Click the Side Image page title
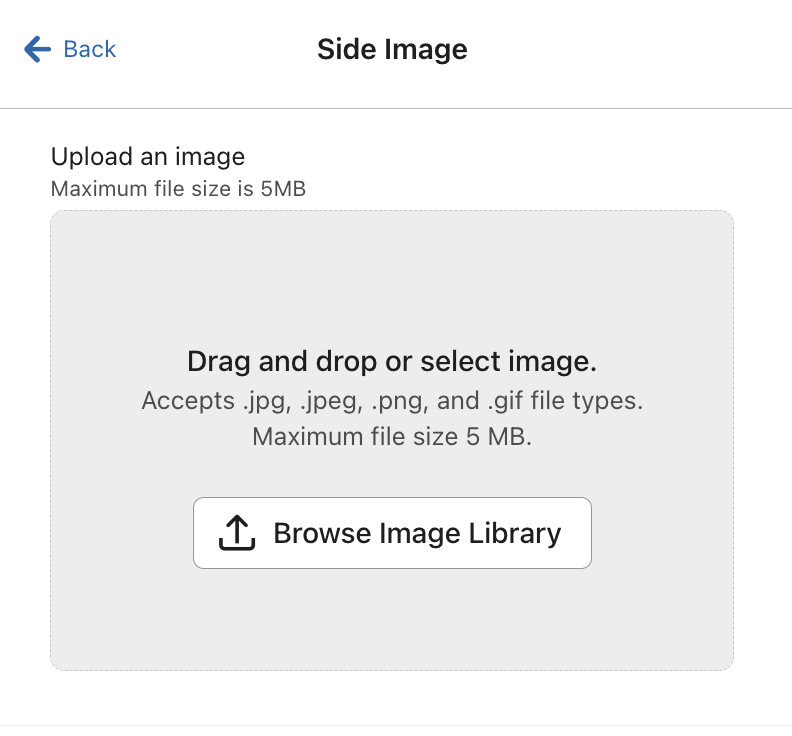This screenshot has height=736, width=792. [x=392, y=49]
